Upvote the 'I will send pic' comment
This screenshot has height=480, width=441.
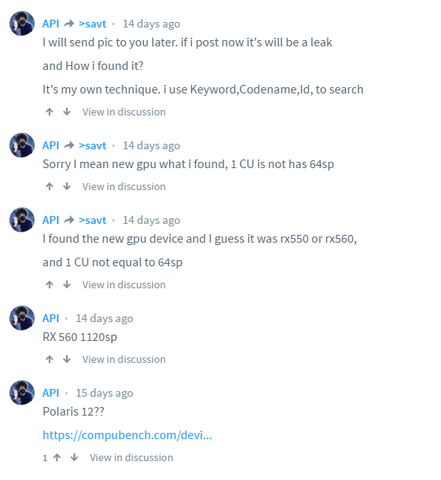[49, 112]
